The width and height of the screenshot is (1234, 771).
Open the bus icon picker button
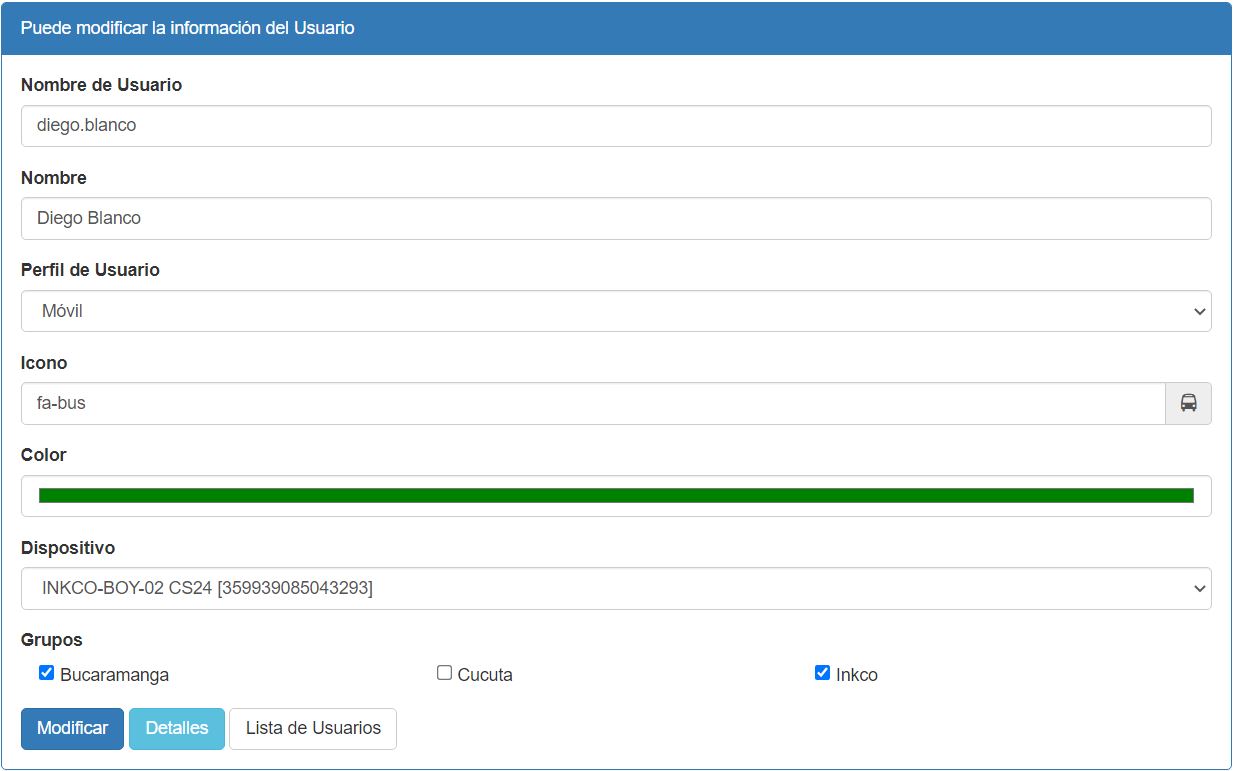pos(1188,403)
